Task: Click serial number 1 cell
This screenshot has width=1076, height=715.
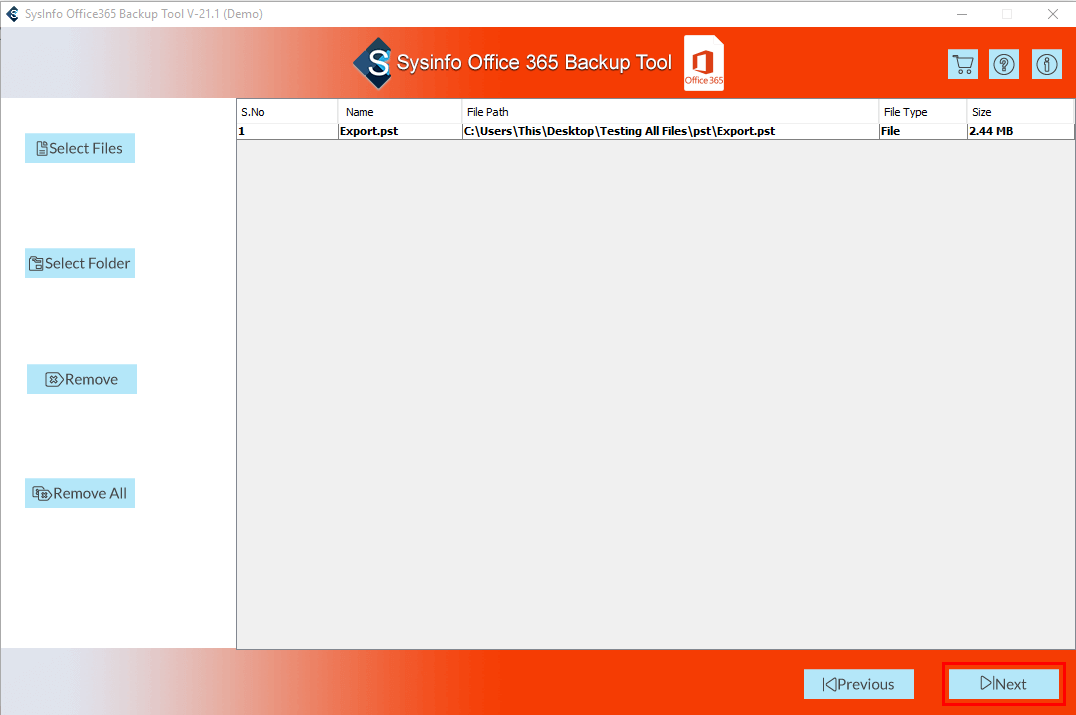Action: 288,131
